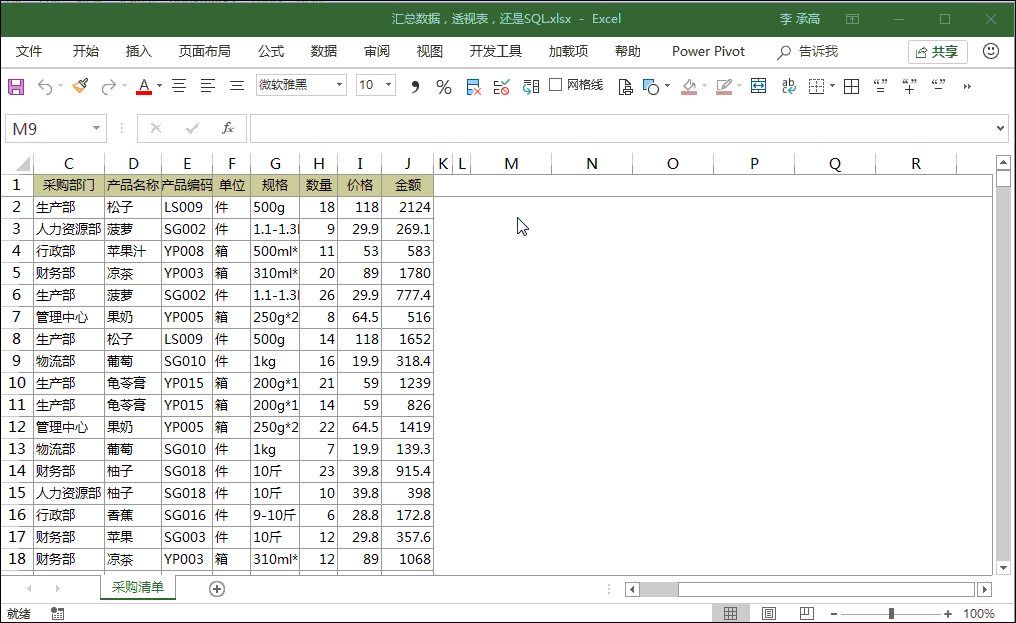Screen dimensions: 1016x623
Task: Click the 共享 share button
Action: tap(938, 52)
